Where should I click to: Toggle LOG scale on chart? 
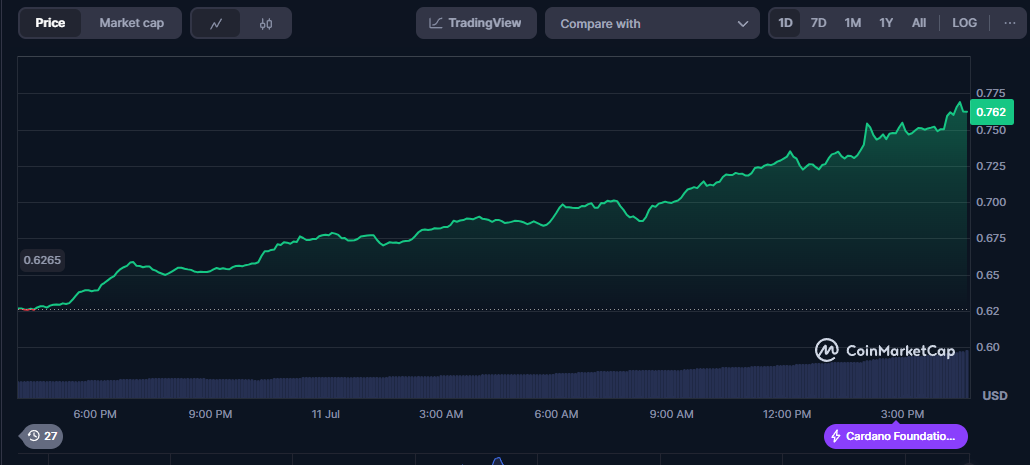tap(965, 23)
